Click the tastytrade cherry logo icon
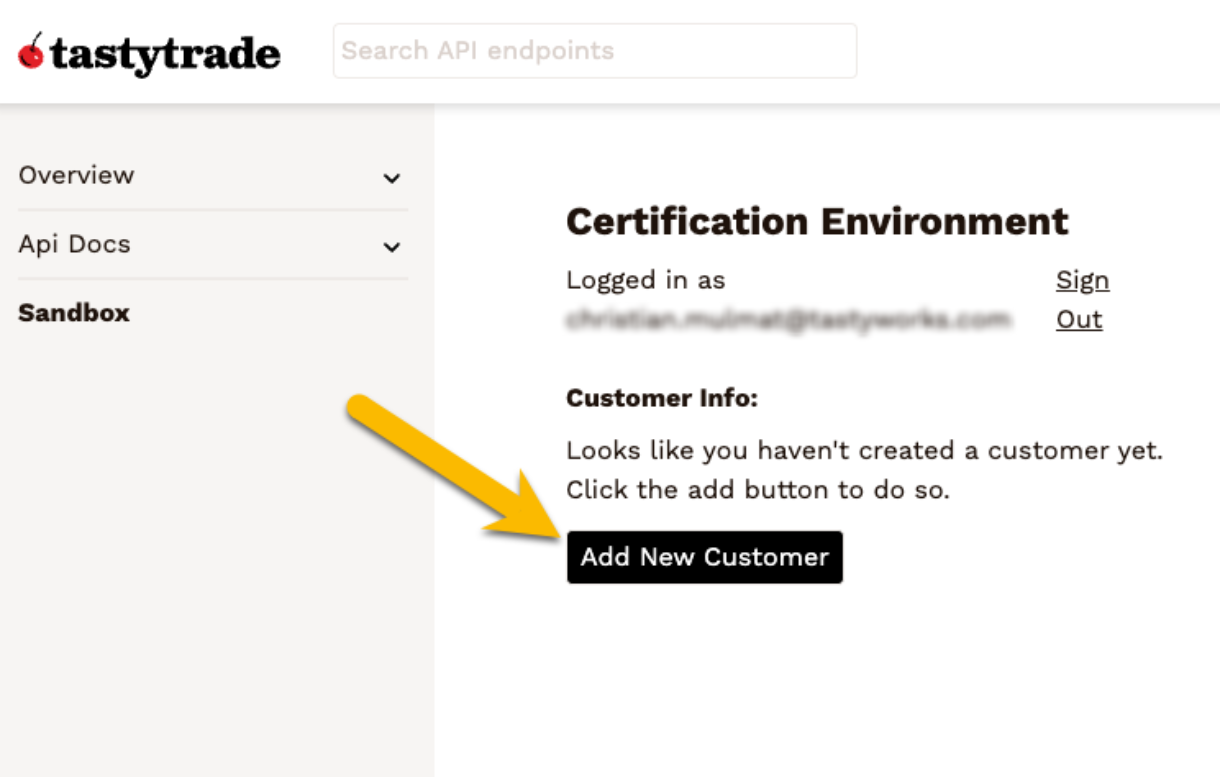 coord(31,53)
